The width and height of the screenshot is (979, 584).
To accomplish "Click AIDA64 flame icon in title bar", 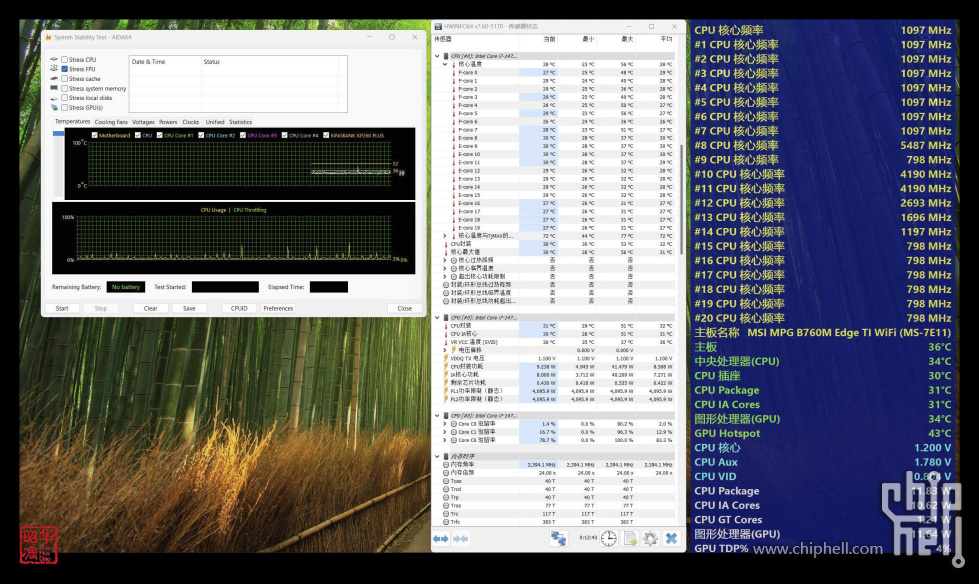I will pyautogui.click(x=48, y=37).
